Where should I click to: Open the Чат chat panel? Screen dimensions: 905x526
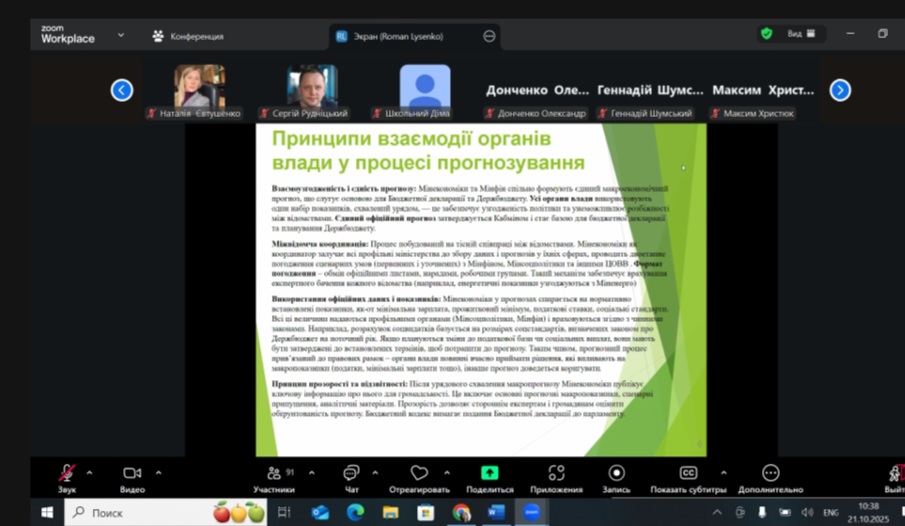click(x=351, y=474)
